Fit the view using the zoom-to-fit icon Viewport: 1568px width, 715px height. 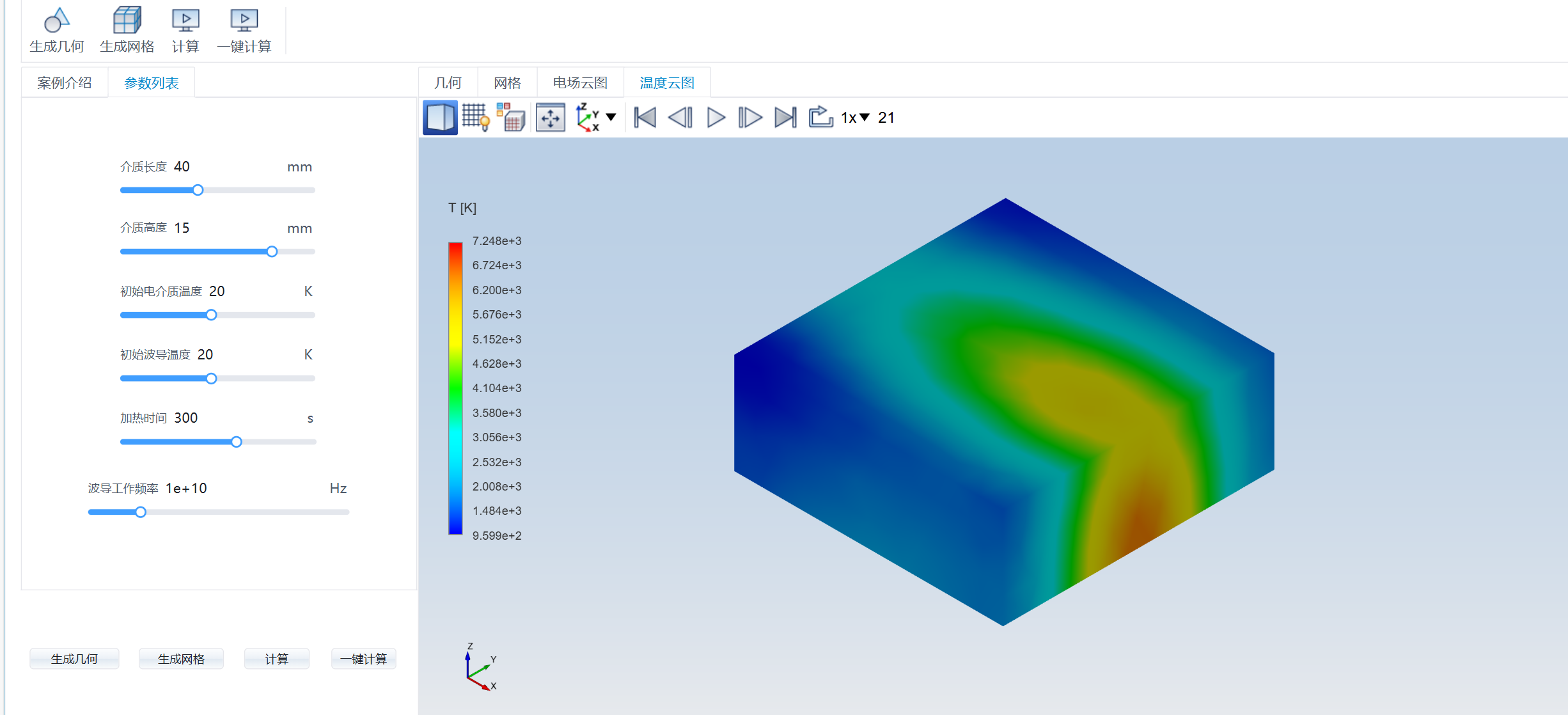click(551, 118)
